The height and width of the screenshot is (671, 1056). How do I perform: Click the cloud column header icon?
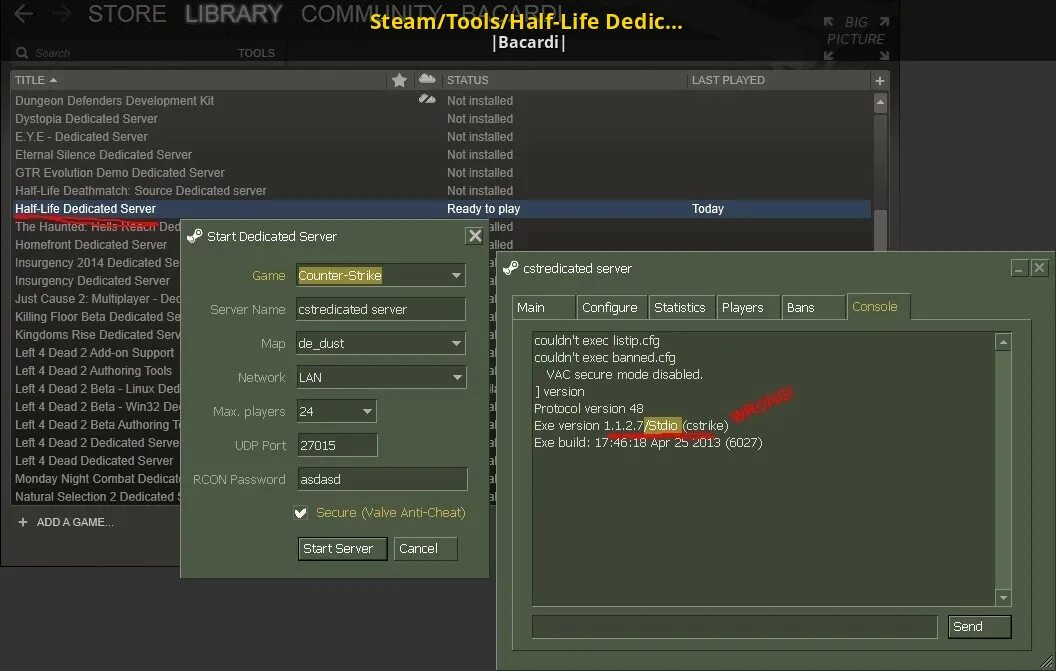(x=427, y=79)
